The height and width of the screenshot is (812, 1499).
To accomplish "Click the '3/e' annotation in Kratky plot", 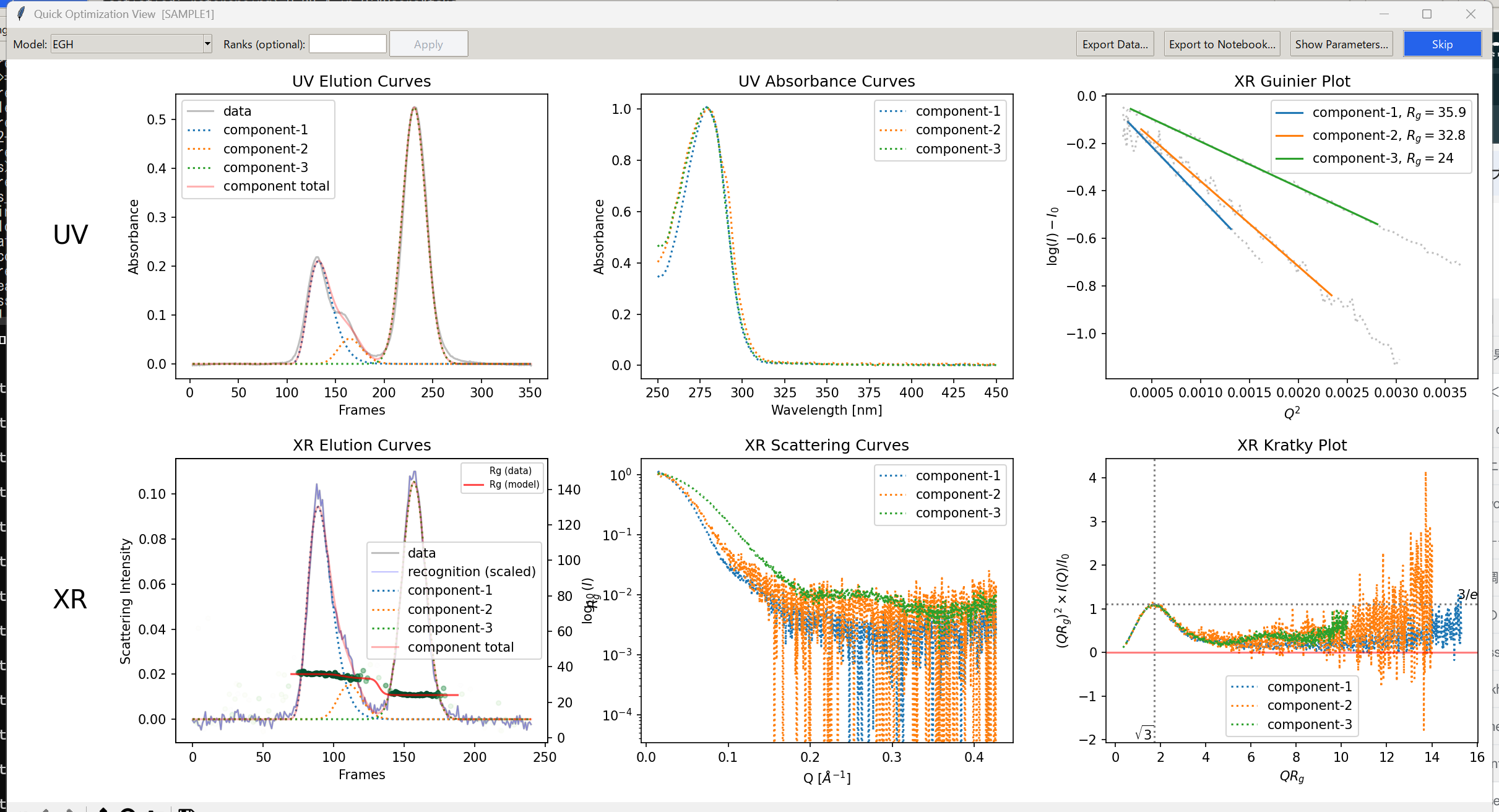I will point(1467,595).
